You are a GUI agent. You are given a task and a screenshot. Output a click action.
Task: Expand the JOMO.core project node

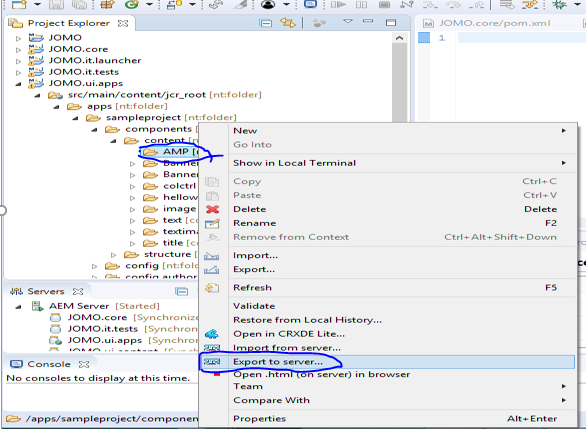pos(18,49)
